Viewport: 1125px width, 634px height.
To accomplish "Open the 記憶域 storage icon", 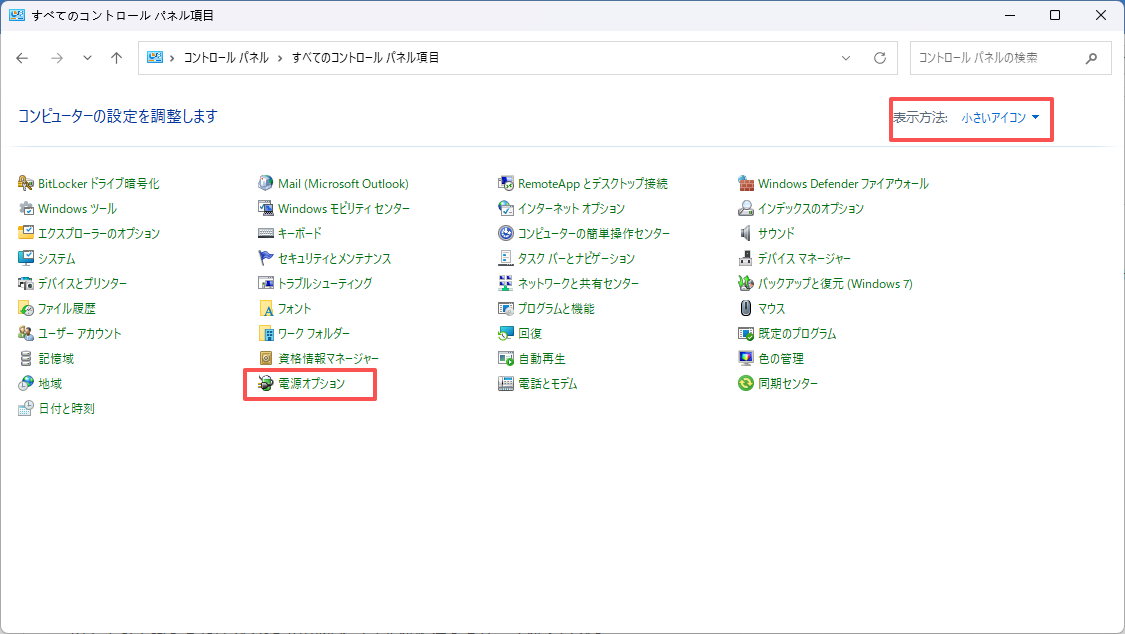I will pyautogui.click(x=26, y=359).
